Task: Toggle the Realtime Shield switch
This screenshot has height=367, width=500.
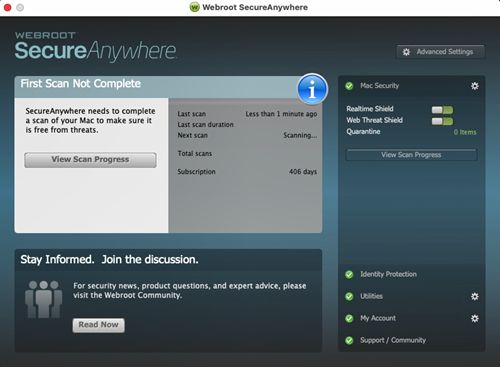Action: (x=442, y=110)
